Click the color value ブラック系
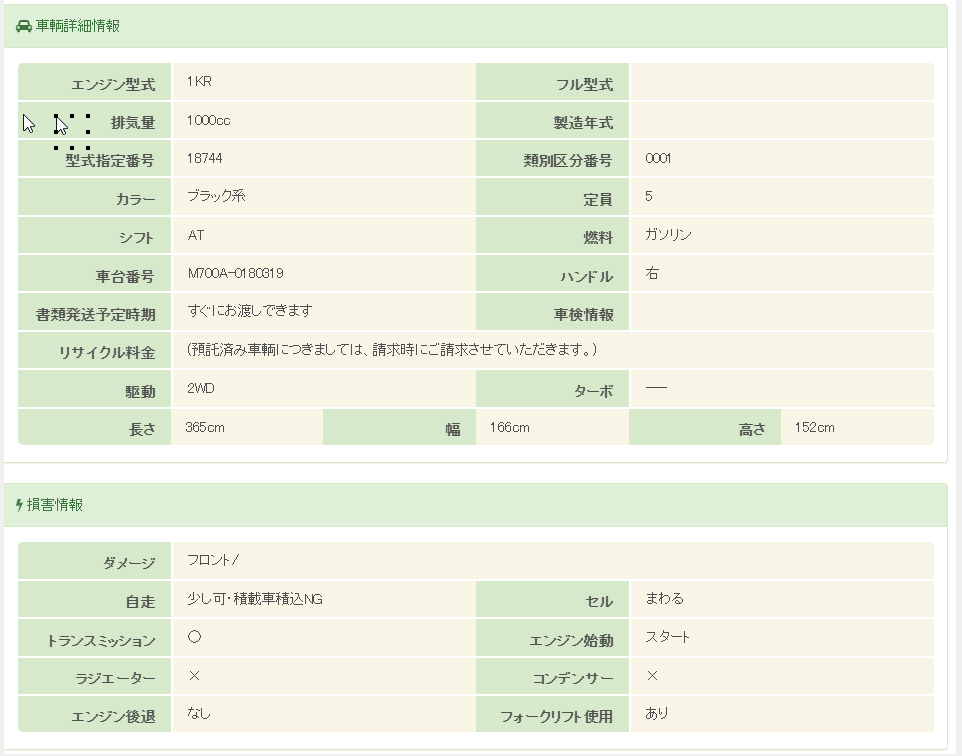This screenshot has width=962, height=756. point(216,197)
